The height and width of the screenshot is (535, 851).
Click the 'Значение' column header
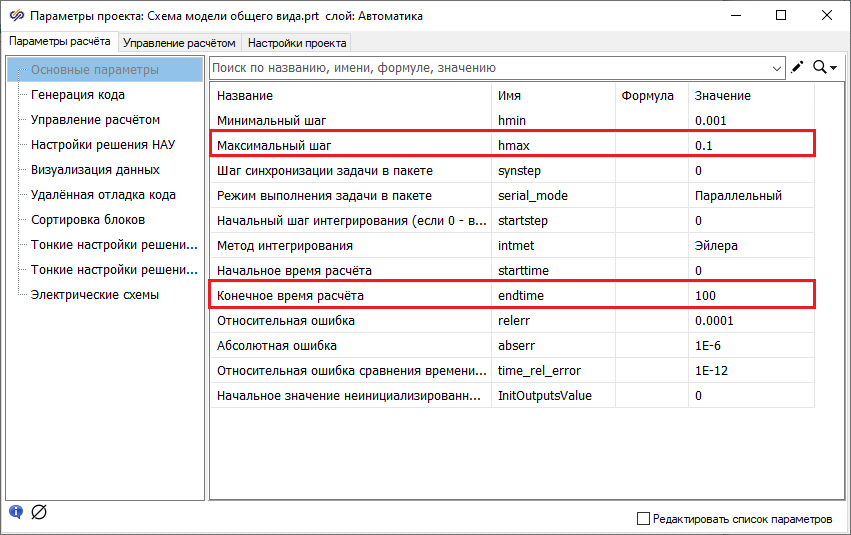tap(722, 95)
